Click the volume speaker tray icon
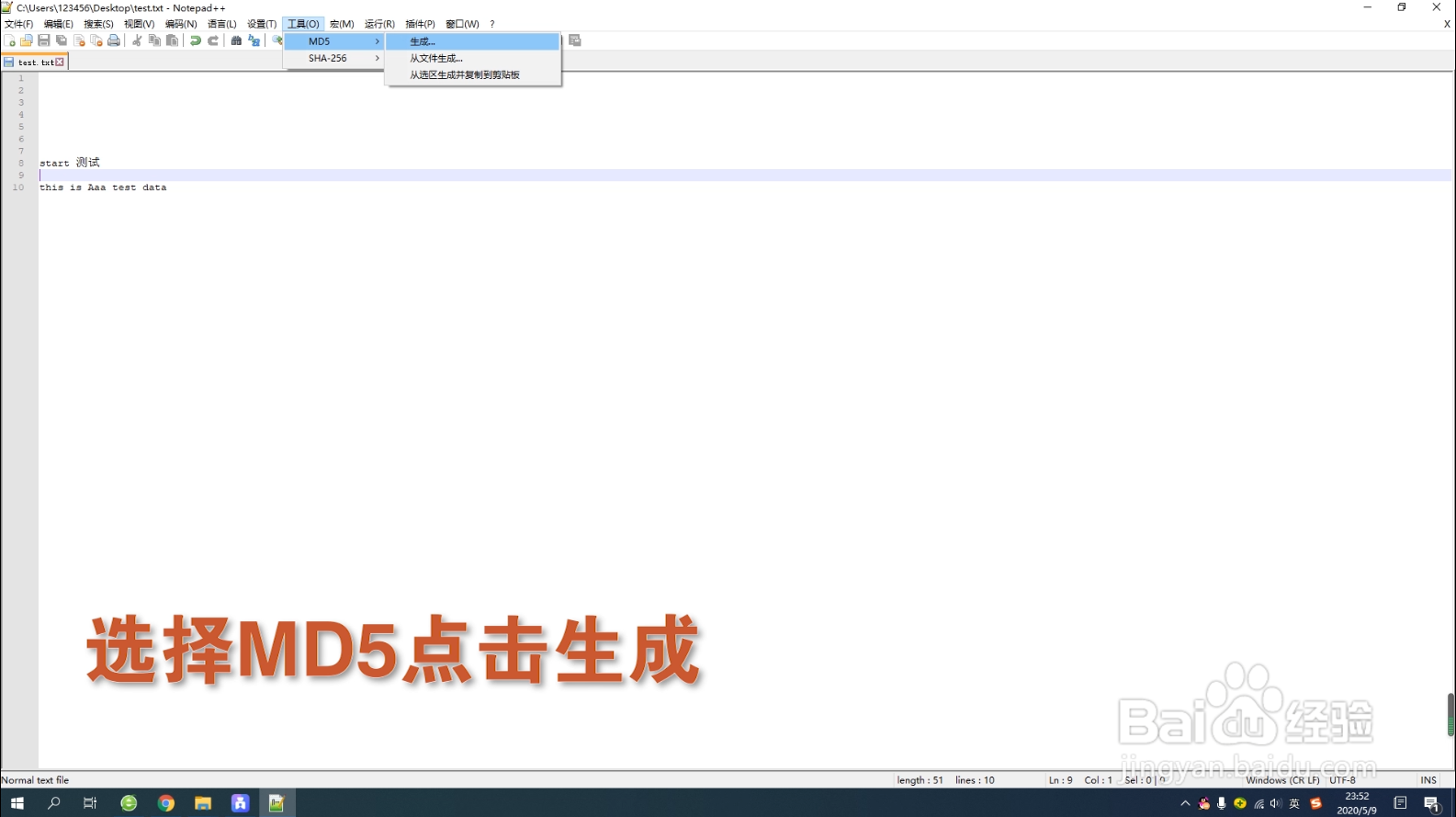The image size is (1456, 817). pos(1276,803)
